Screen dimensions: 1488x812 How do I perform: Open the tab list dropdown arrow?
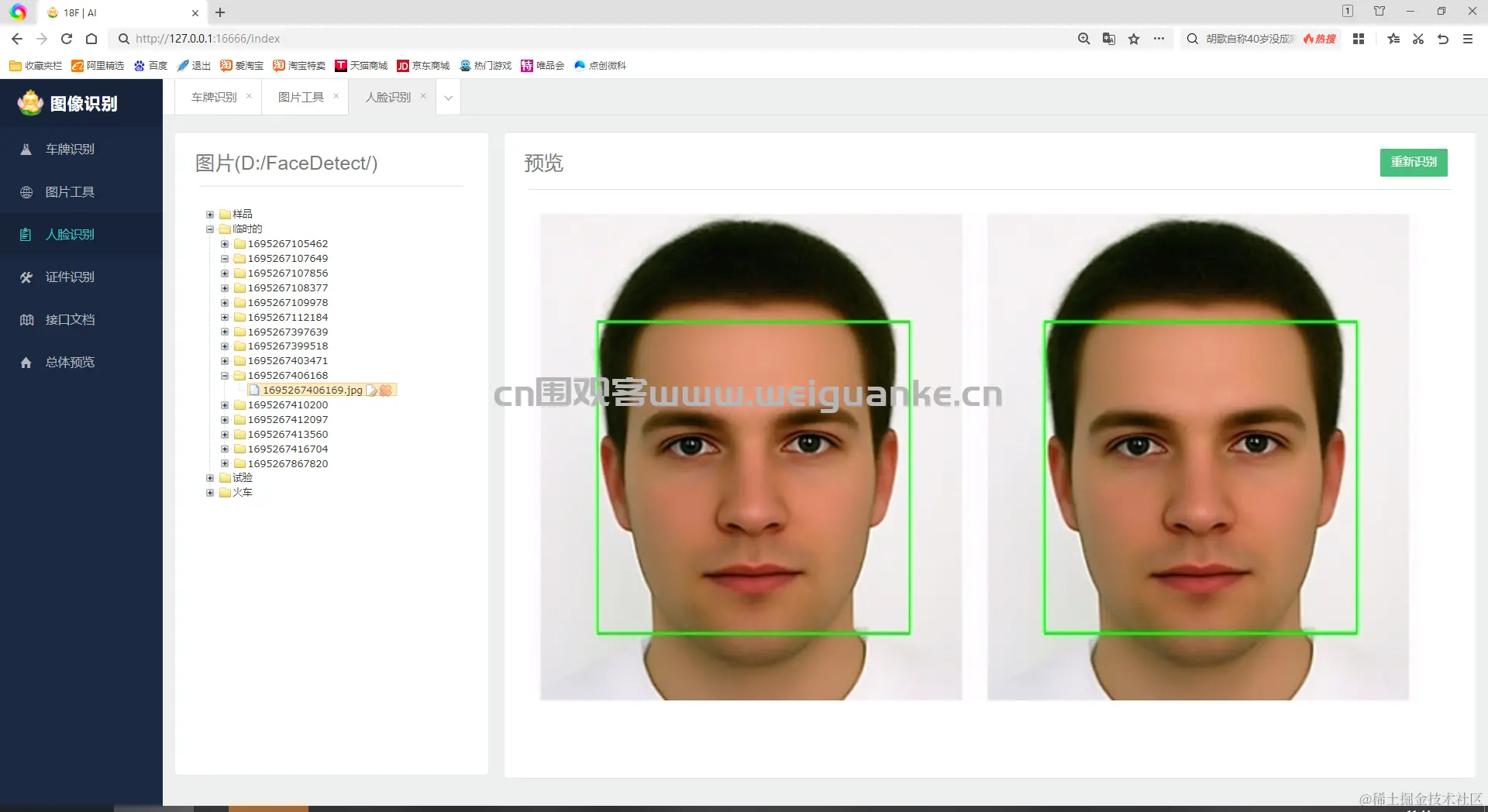coord(448,98)
